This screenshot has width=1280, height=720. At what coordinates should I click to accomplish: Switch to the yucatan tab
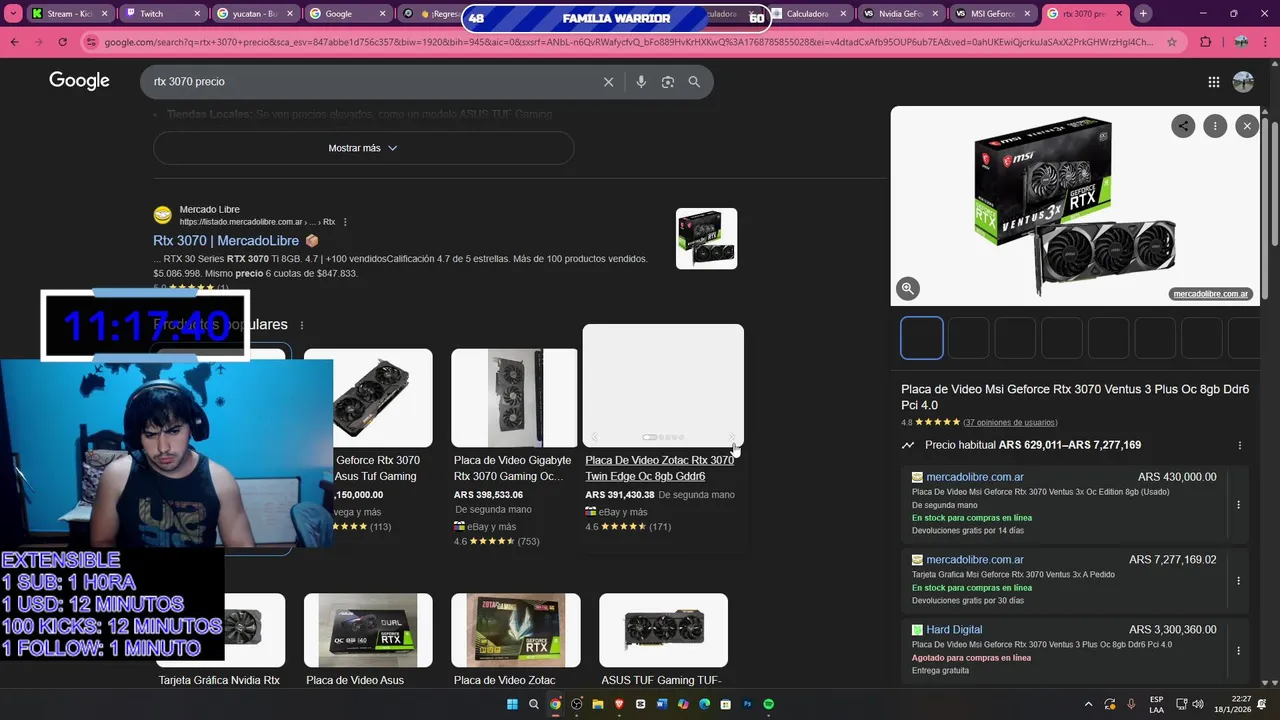(x=256, y=14)
